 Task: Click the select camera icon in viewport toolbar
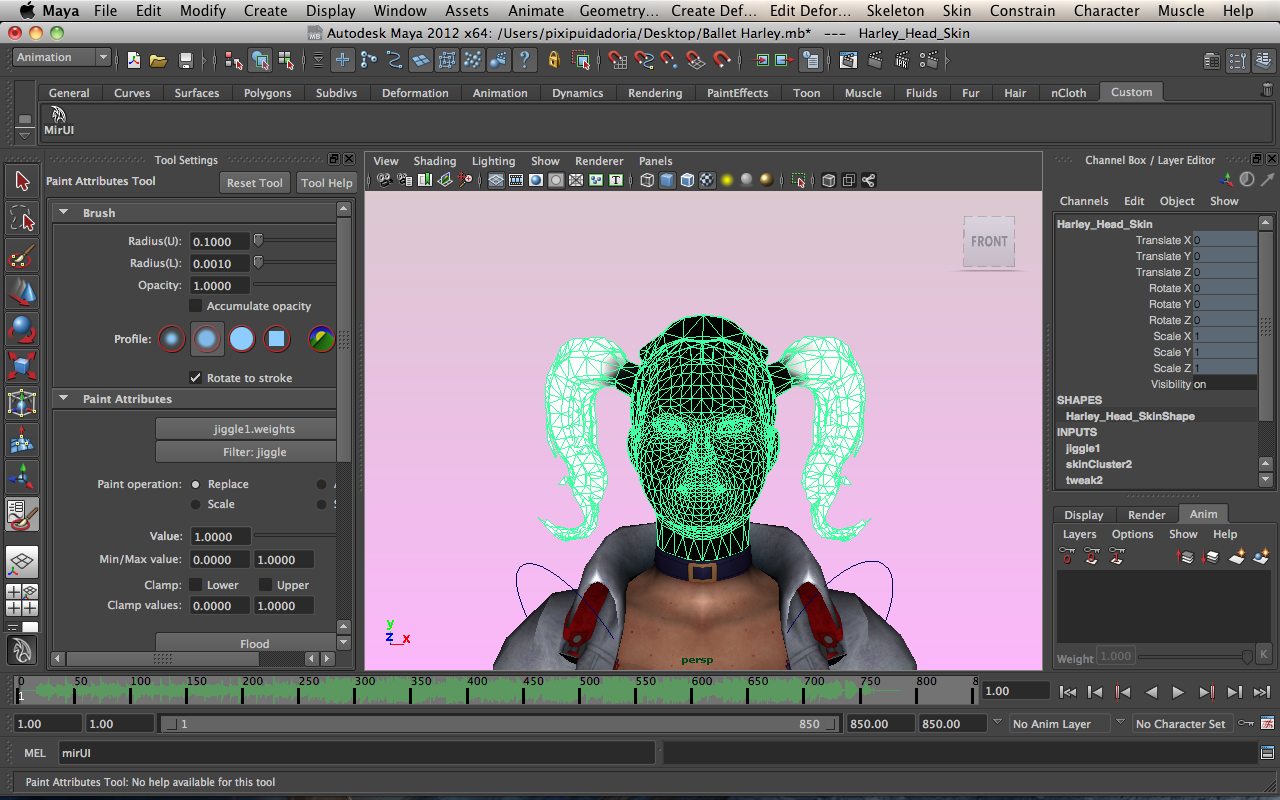[384, 180]
